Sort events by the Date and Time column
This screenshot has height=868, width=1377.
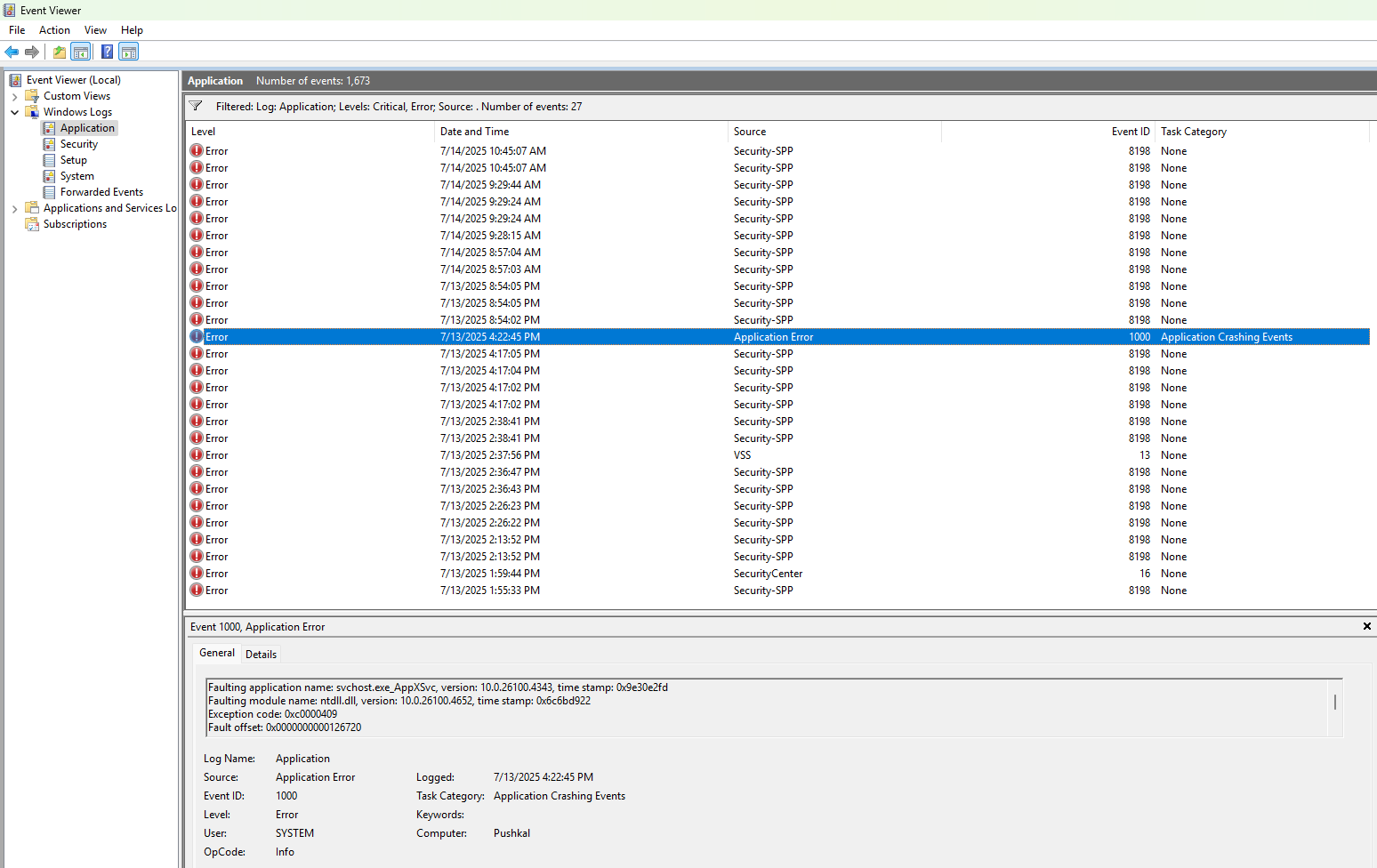pos(474,132)
